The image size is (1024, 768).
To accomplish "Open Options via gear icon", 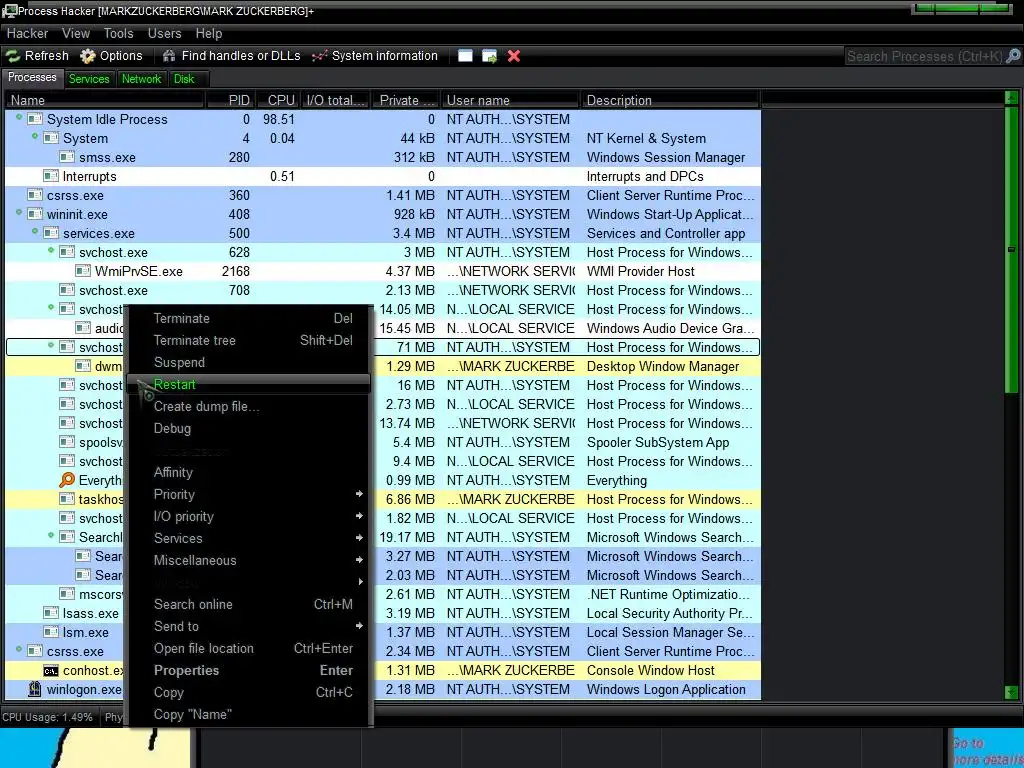I will 88,56.
